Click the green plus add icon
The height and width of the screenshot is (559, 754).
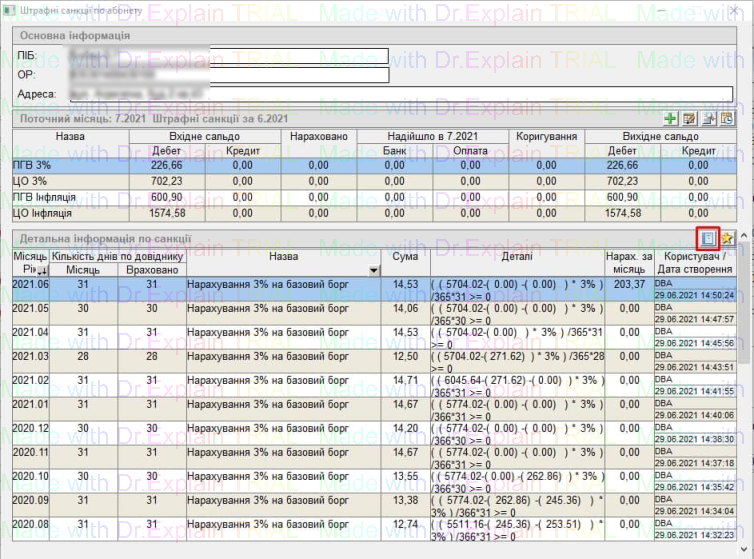pyautogui.click(x=671, y=119)
